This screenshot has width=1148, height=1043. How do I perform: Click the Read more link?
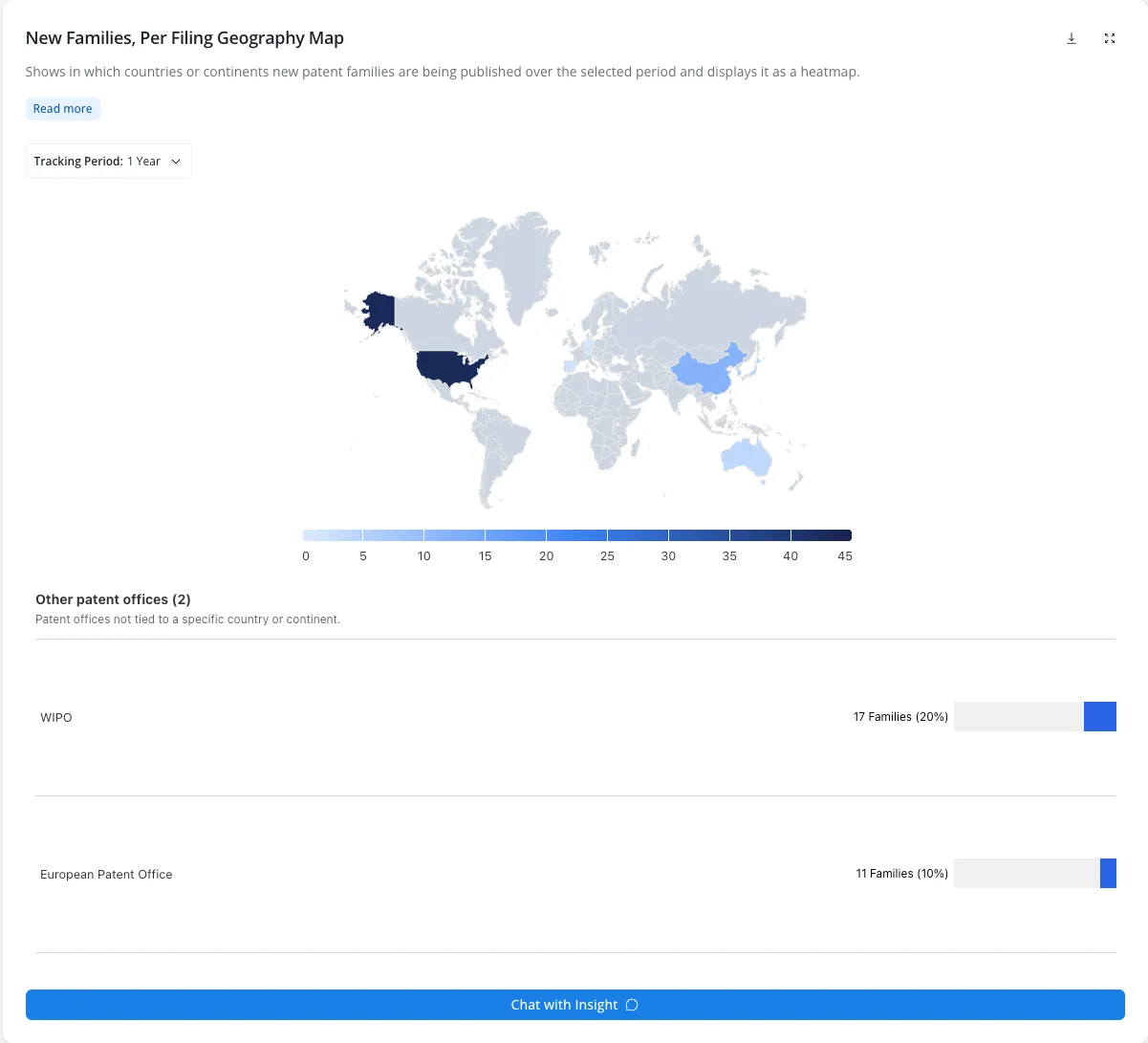pos(63,109)
